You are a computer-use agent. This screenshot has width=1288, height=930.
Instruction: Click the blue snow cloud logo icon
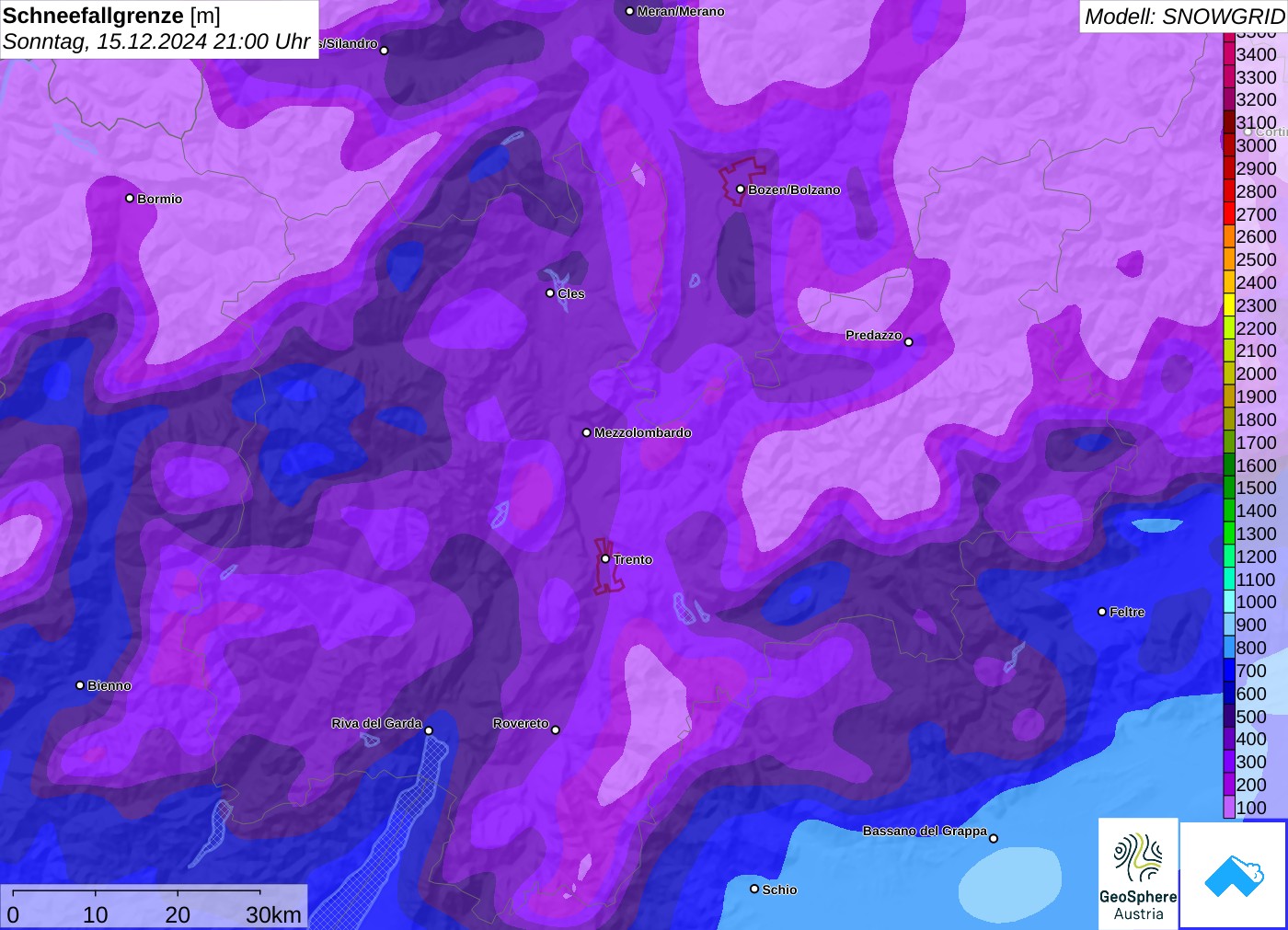(1234, 875)
